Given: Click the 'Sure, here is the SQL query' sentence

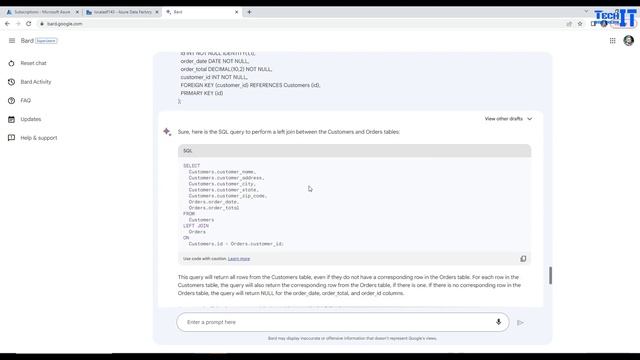Looking at the screenshot, I should tap(289, 132).
